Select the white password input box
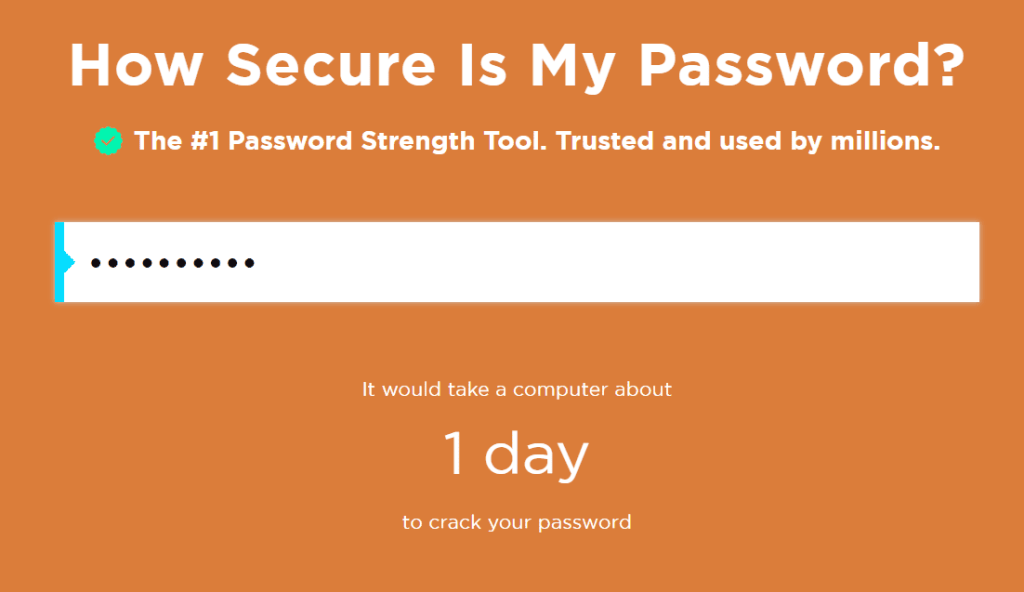The width and height of the screenshot is (1024, 592). (x=516, y=262)
